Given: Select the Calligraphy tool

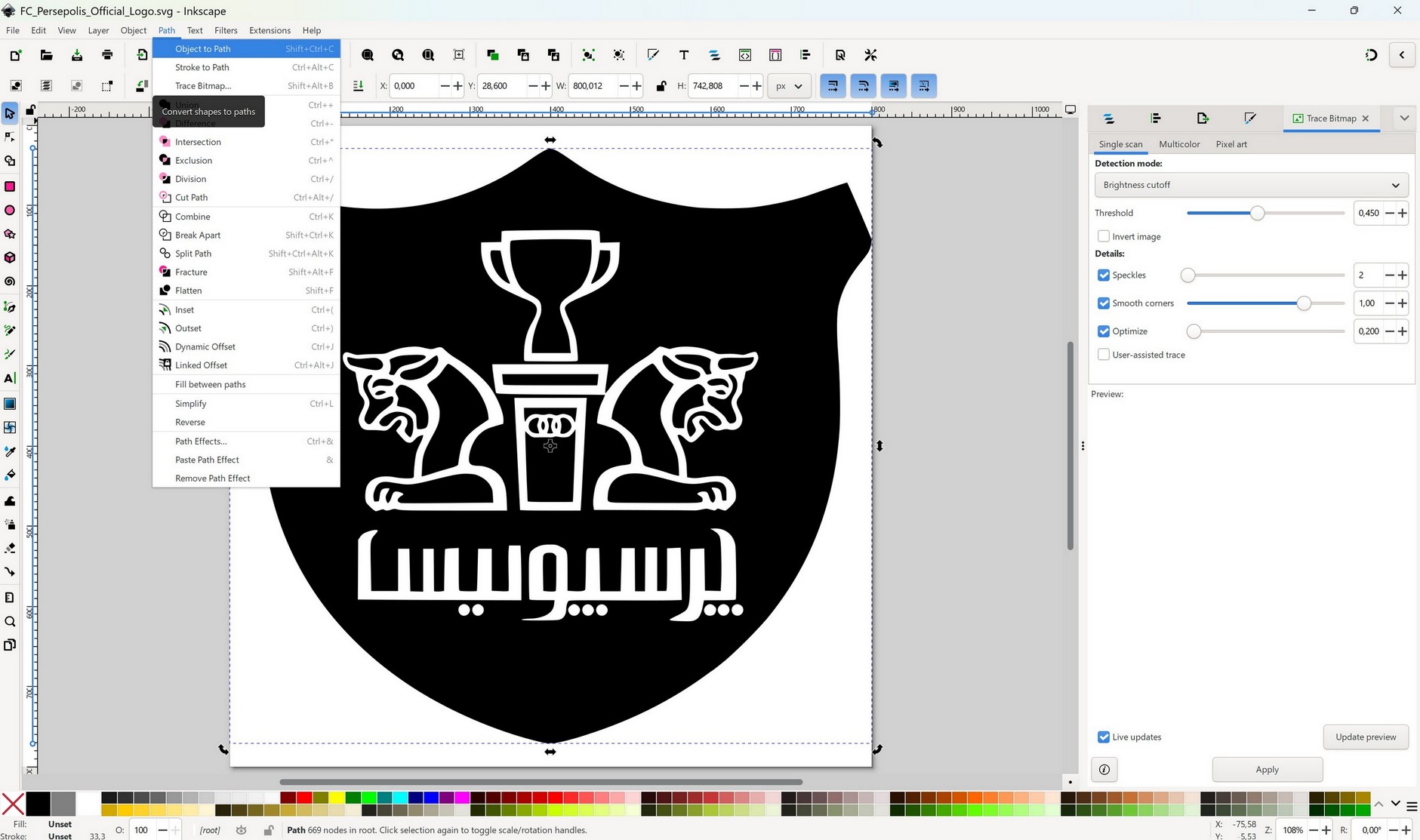Looking at the screenshot, I should [x=10, y=354].
